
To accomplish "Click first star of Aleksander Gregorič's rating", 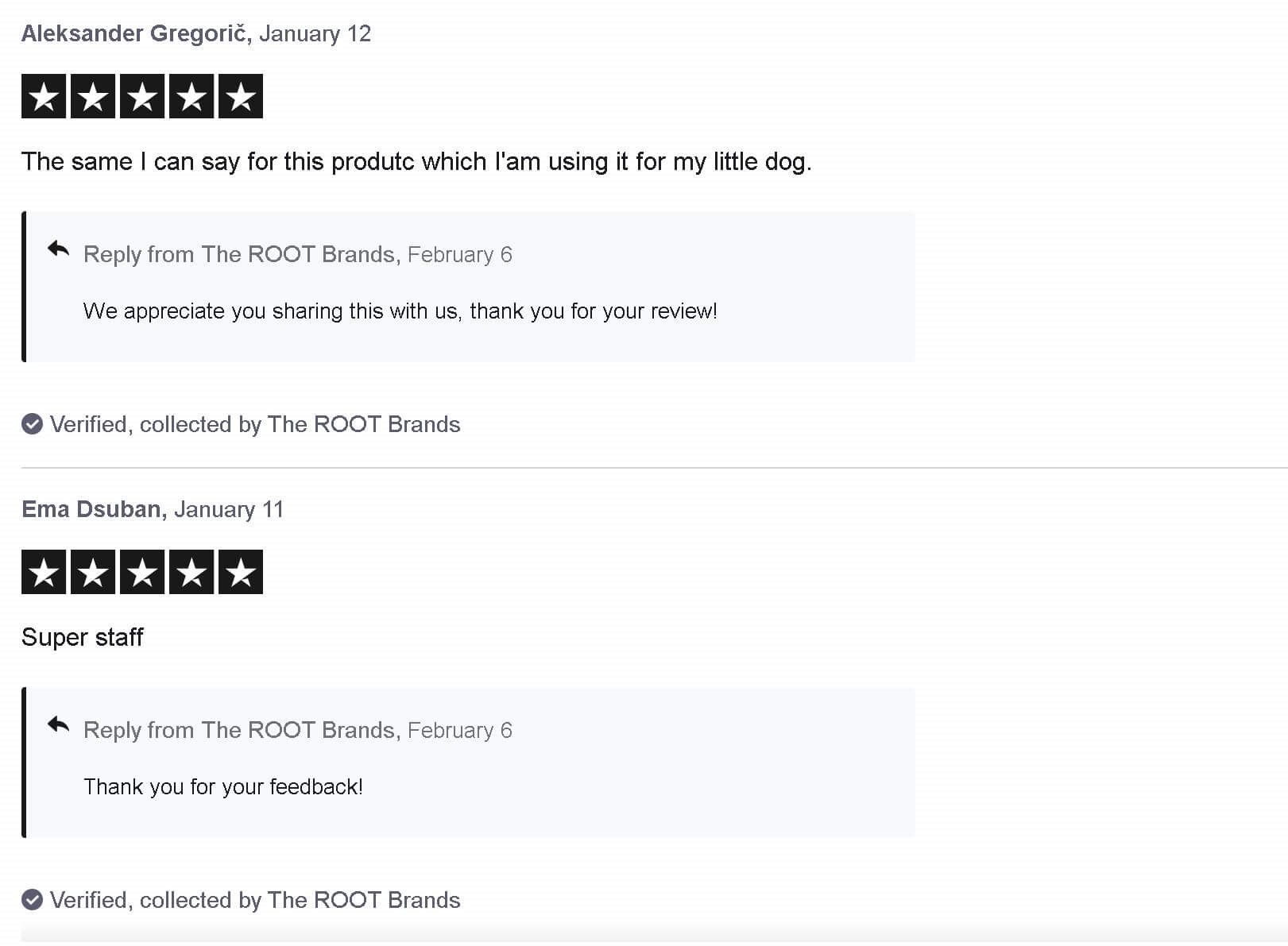I will 44,96.
